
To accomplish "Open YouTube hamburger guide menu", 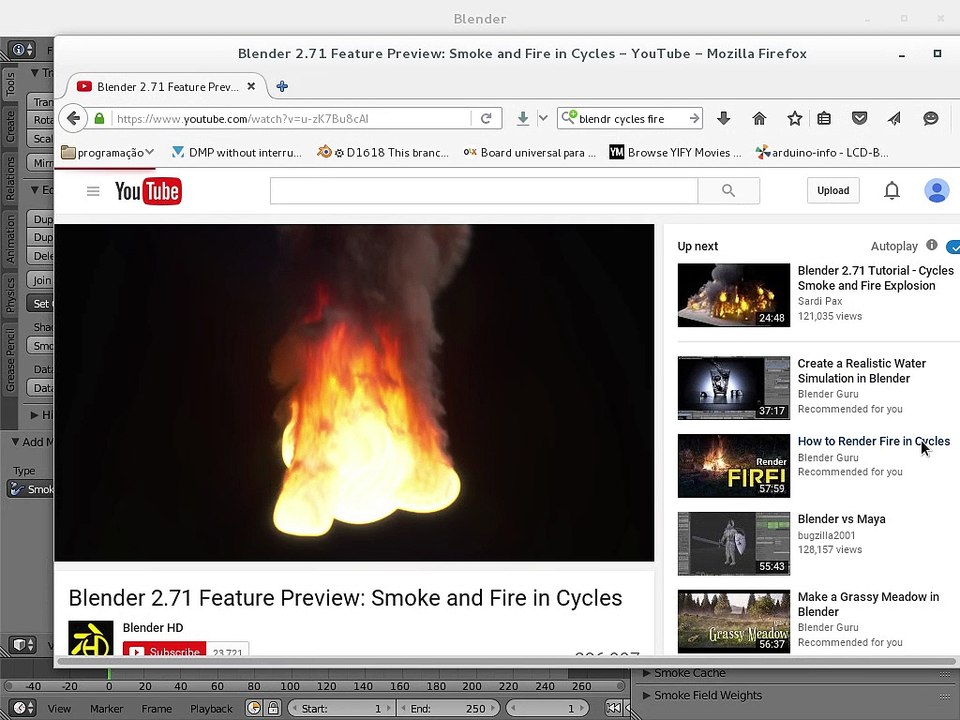I will click(x=93, y=191).
